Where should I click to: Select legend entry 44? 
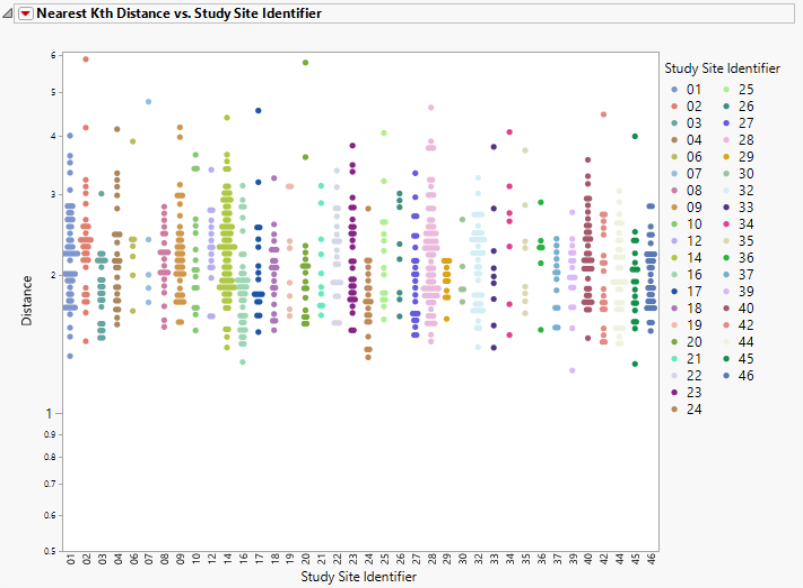[x=738, y=342]
